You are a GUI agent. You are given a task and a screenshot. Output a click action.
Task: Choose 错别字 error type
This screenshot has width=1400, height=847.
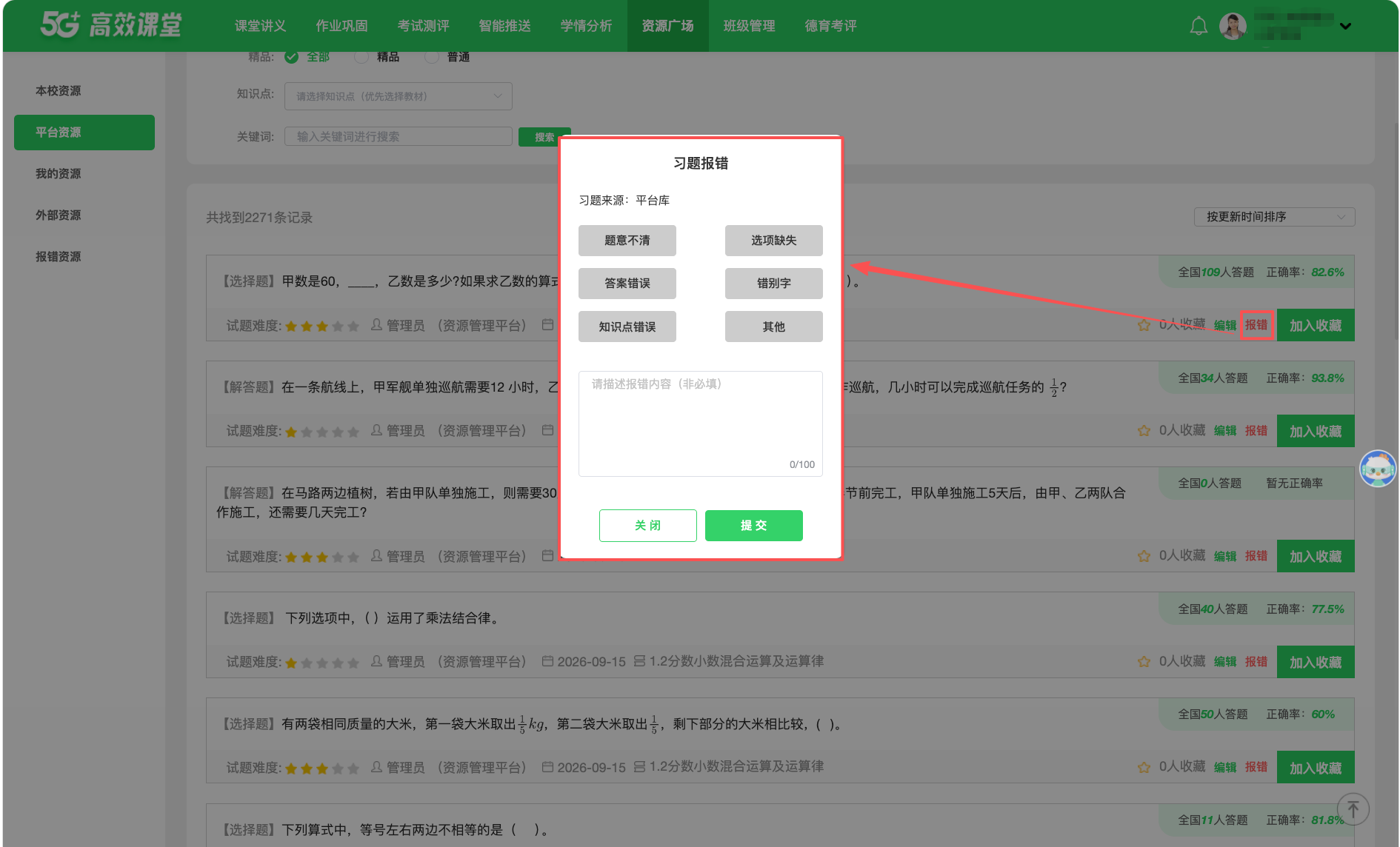coord(774,284)
